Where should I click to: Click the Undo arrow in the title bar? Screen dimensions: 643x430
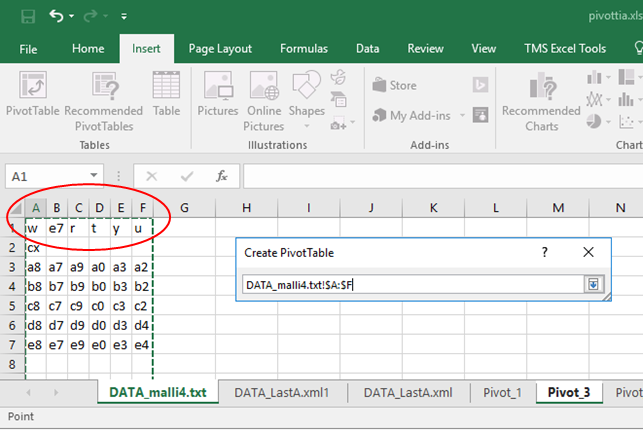click(56, 17)
